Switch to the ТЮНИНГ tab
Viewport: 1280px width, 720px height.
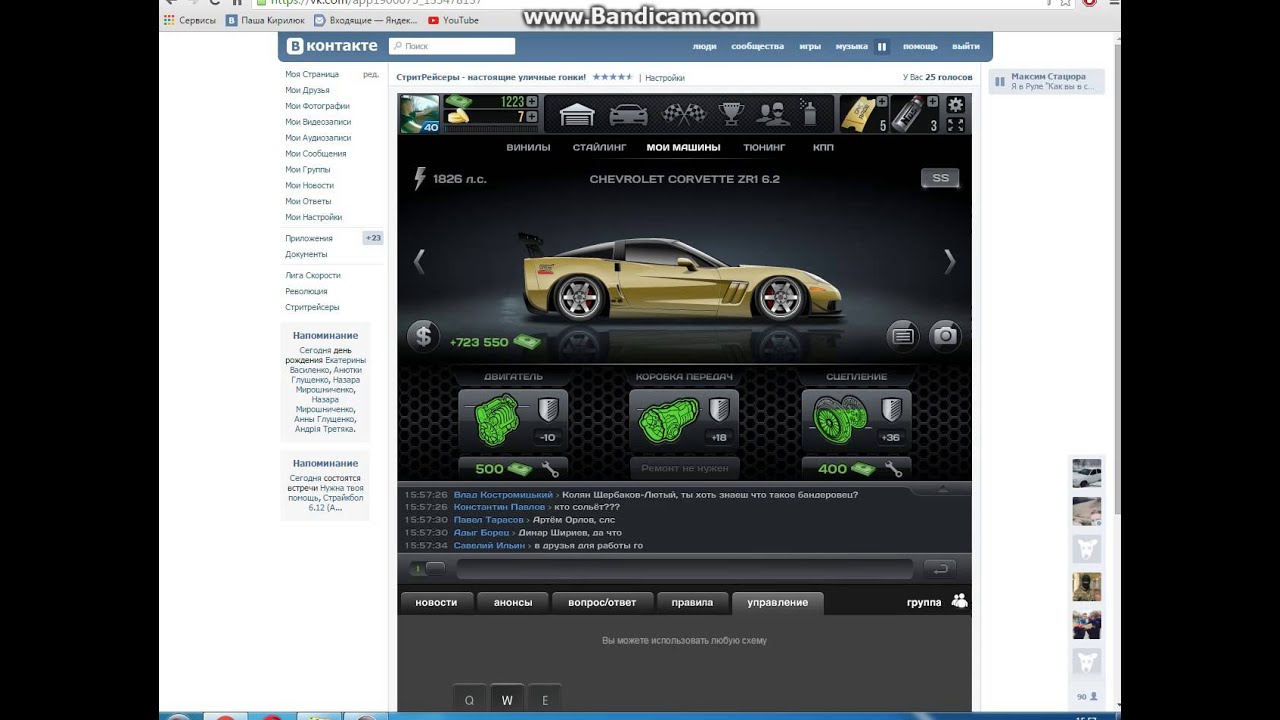click(764, 147)
